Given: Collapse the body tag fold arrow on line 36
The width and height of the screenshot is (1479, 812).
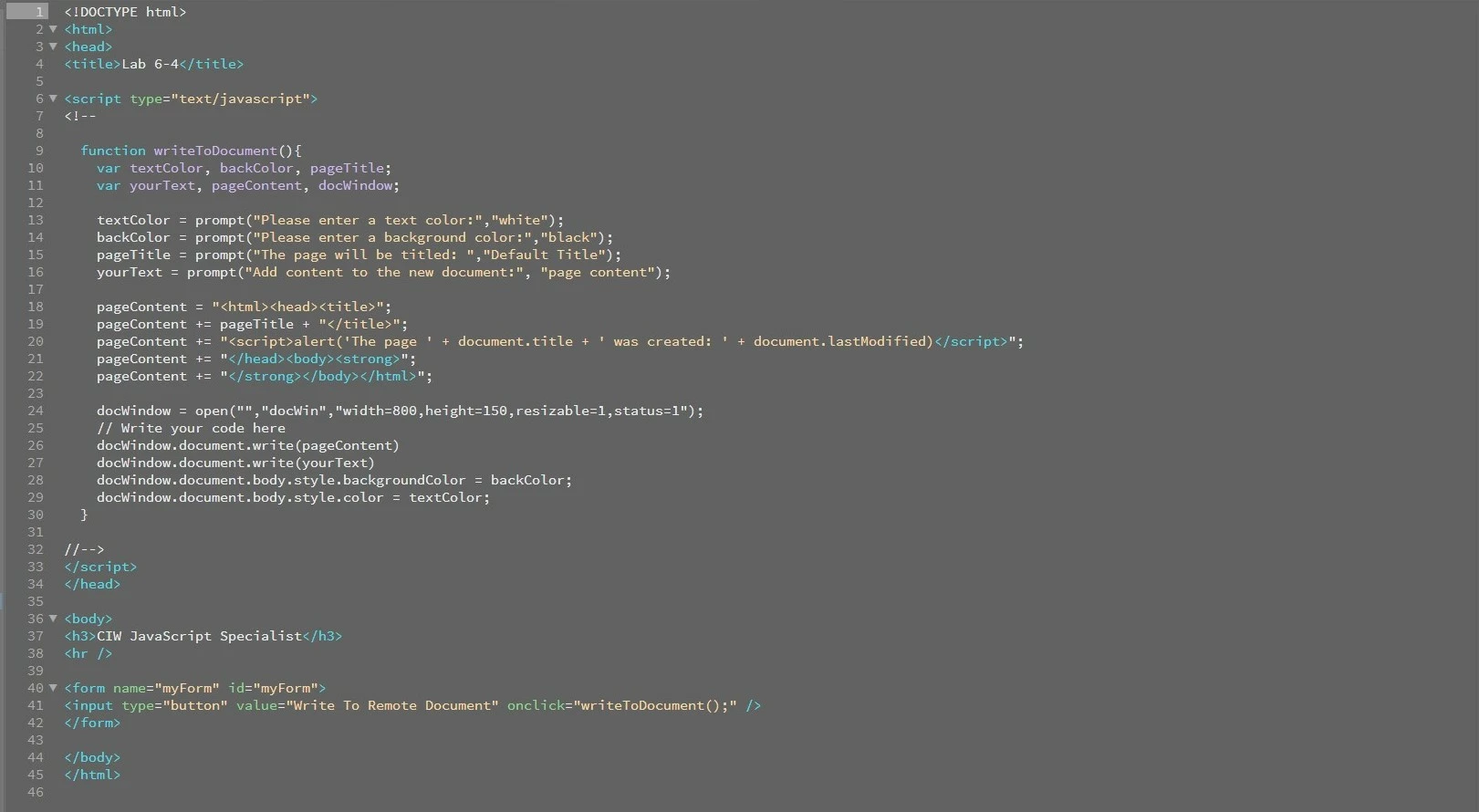Looking at the screenshot, I should click(53, 619).
